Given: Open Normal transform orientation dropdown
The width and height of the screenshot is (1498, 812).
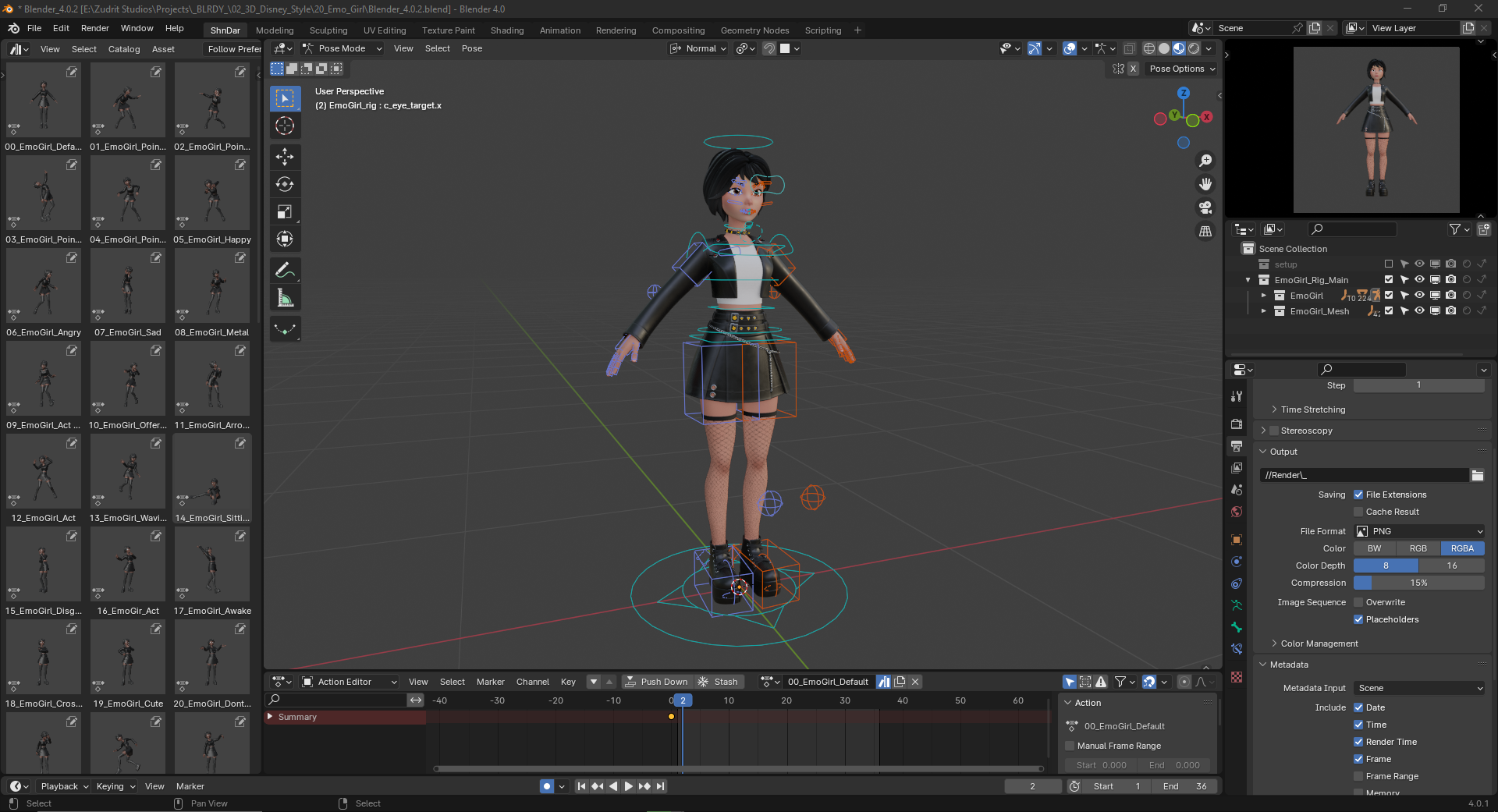Looking at the screenshot, I should pyautogui.click(x=698, y=48).
